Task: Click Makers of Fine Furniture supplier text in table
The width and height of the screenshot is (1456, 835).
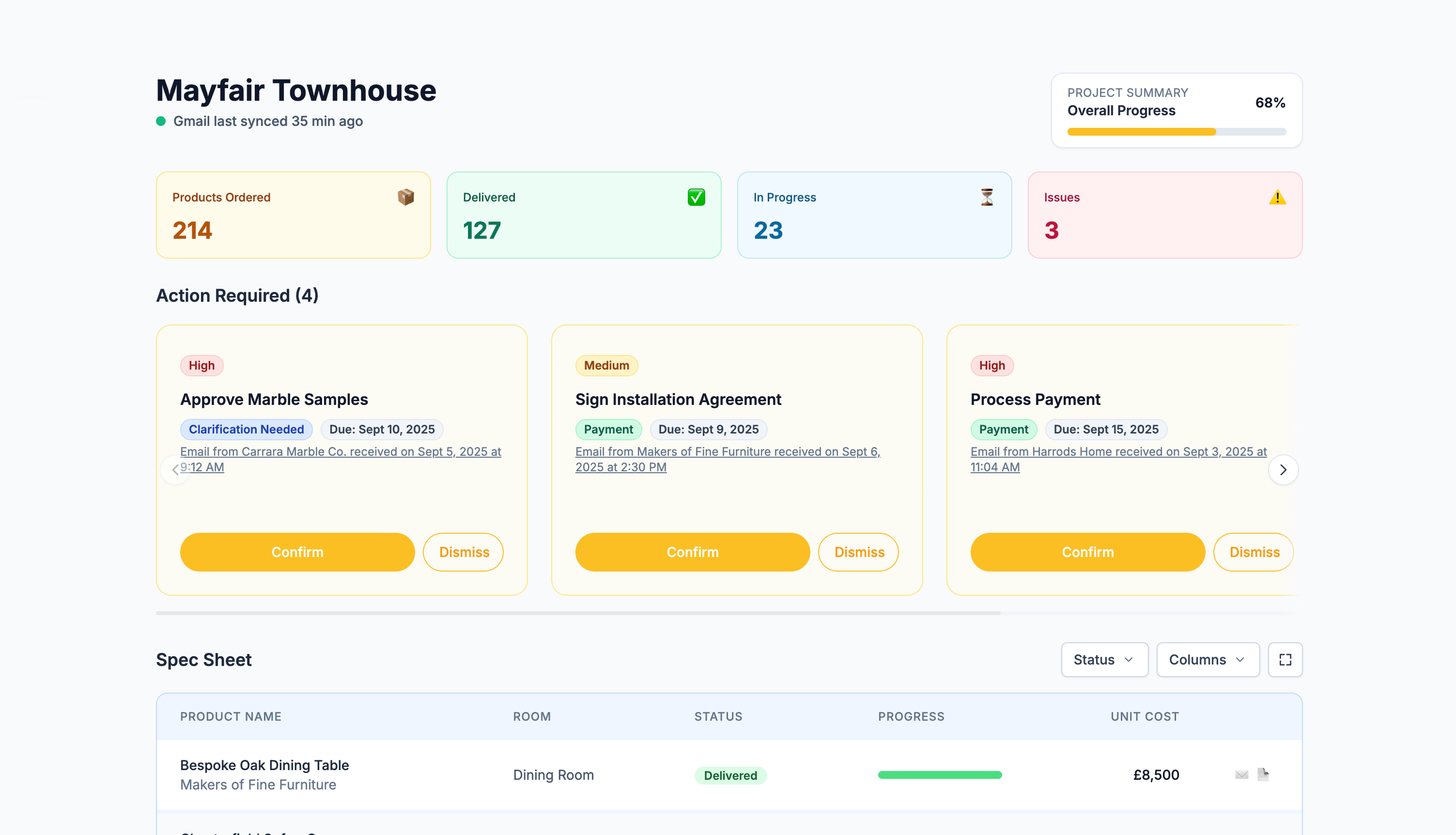Action: [258, 785]
